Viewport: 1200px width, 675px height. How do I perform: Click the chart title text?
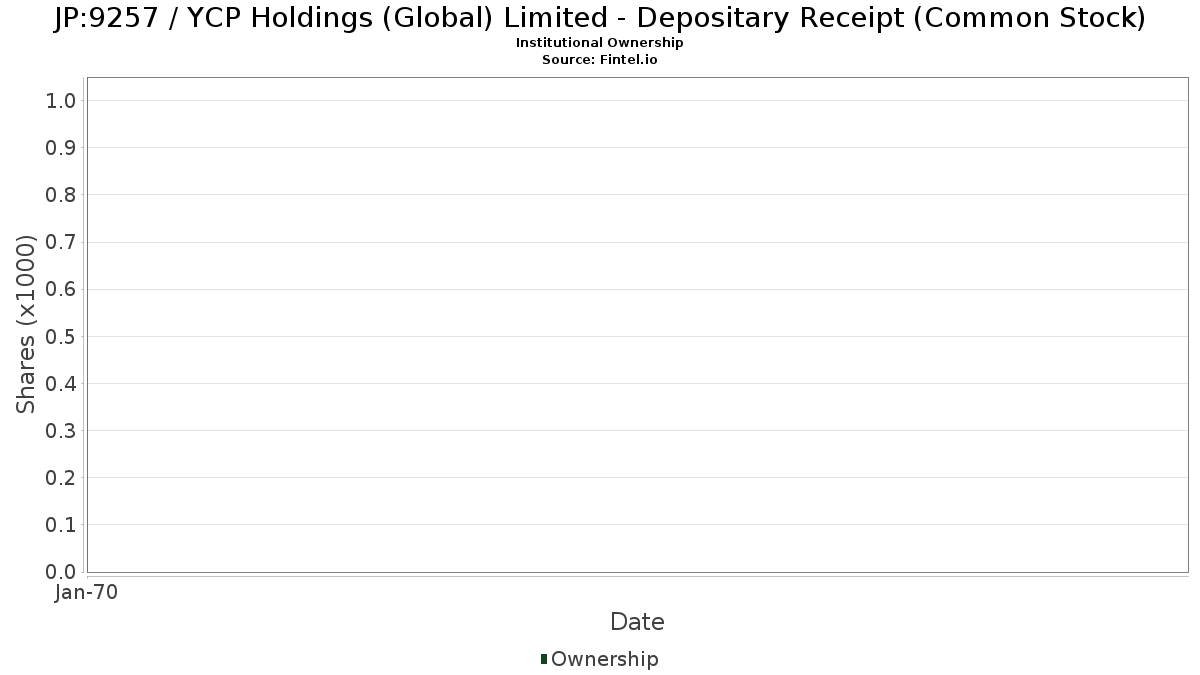tap(600, 17)
